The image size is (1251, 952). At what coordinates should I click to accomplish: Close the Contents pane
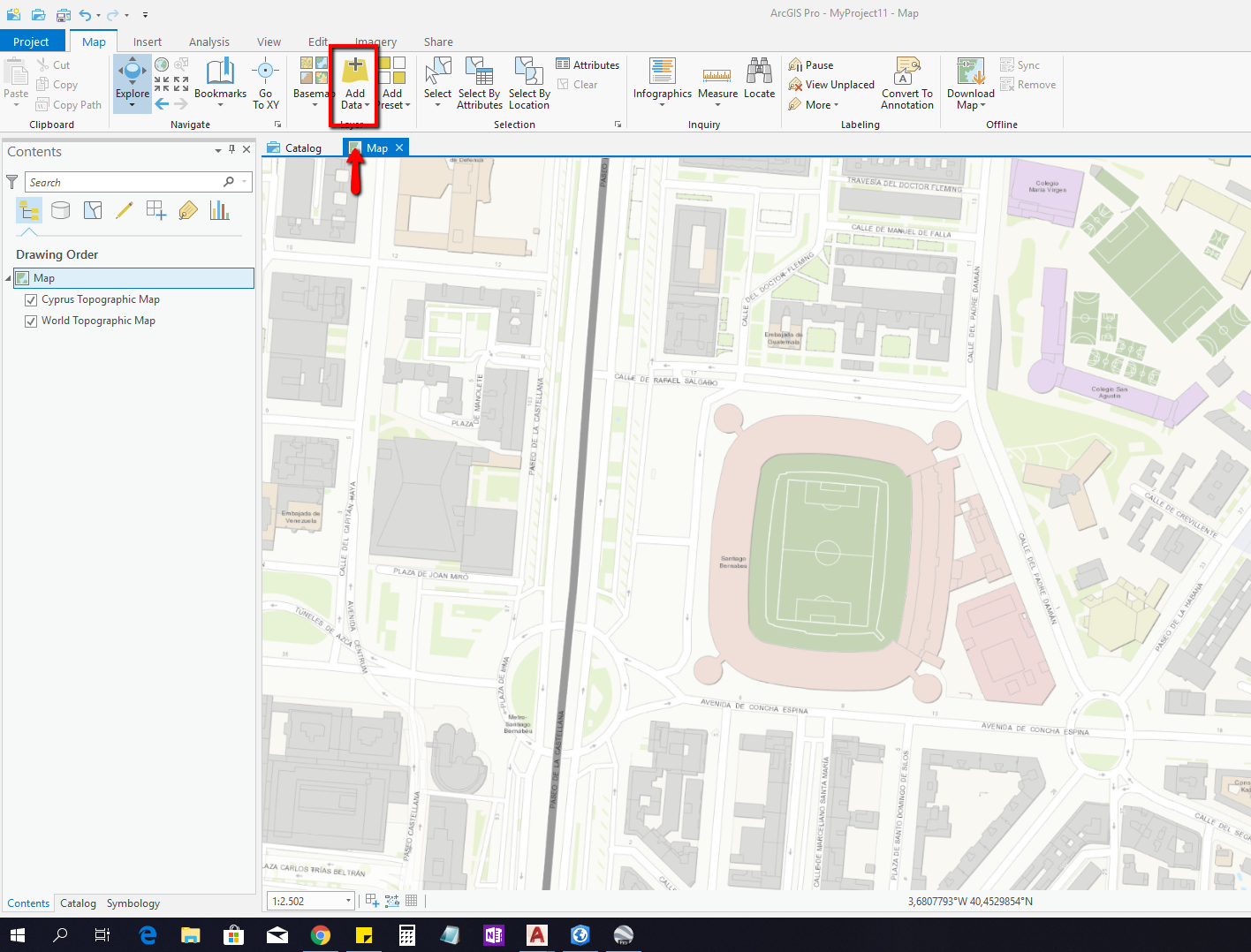246,150
